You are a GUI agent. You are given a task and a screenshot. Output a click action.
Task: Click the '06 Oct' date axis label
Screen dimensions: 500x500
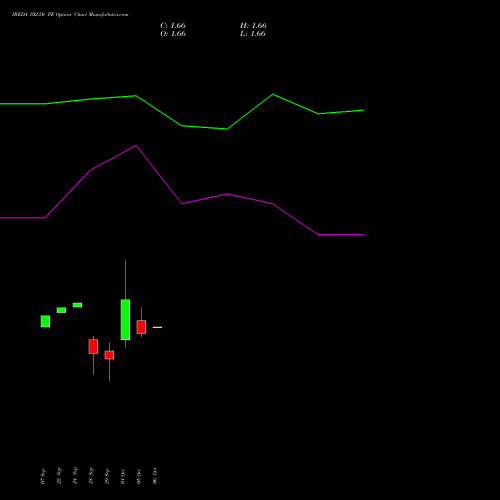point(155,476)
